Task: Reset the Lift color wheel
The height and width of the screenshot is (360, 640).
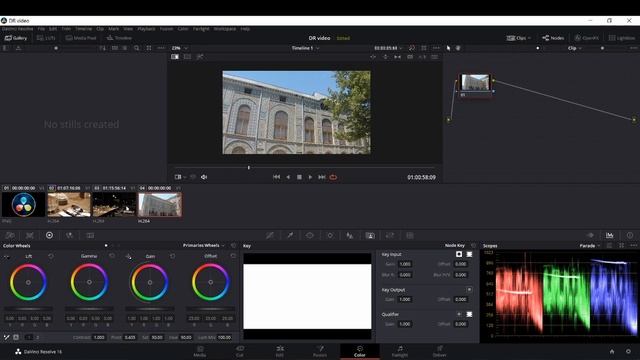Action: (x=51, y=256)
